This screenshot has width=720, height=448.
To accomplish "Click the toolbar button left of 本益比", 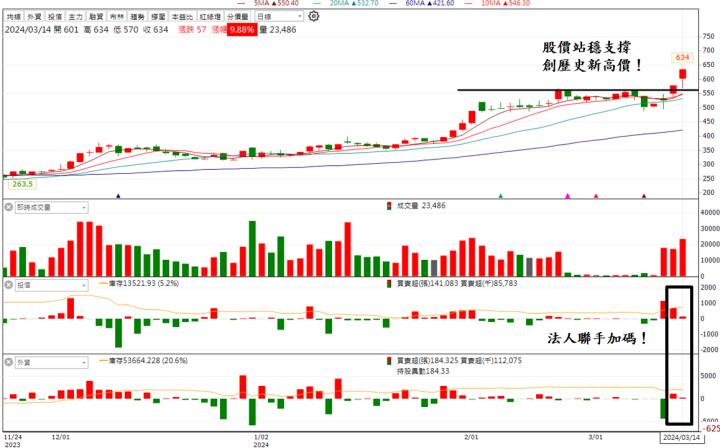I will click(x=158, y=17).
